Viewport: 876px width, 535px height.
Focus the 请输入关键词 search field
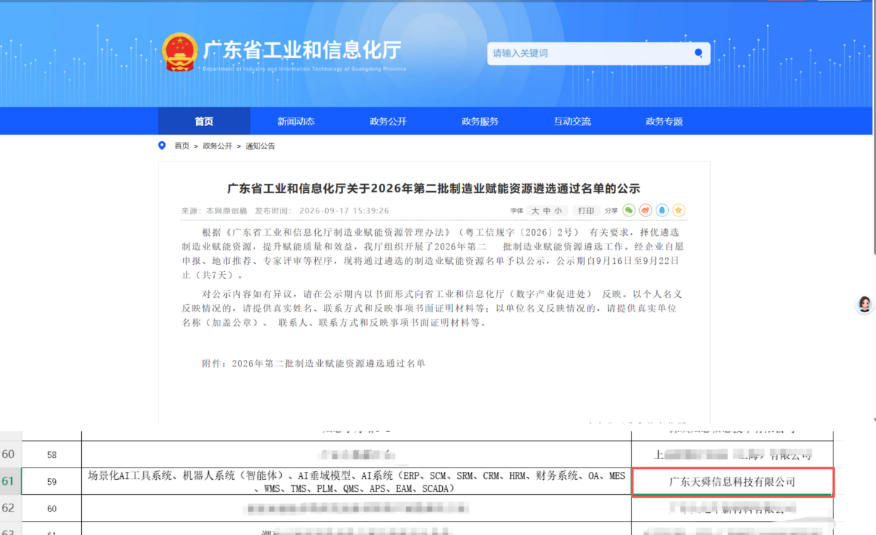(598, 54)
